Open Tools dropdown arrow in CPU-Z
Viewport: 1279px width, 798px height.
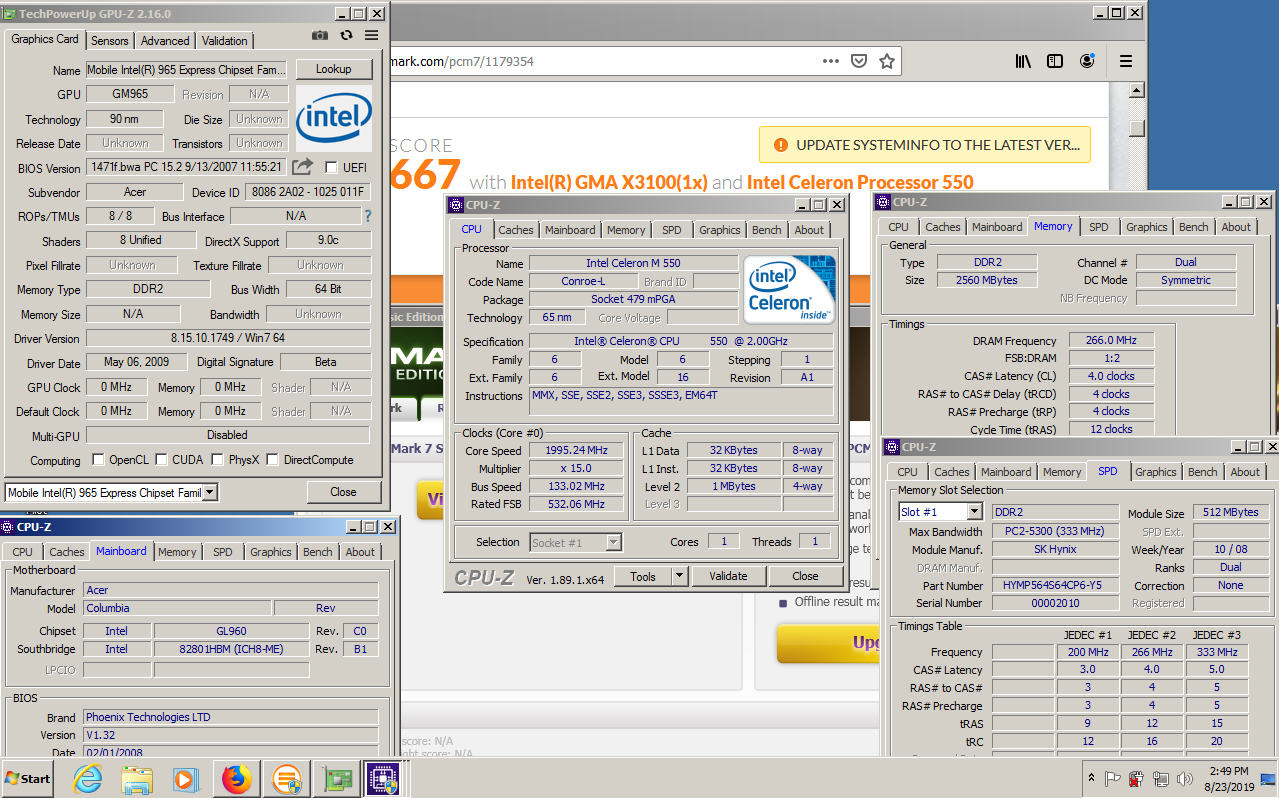click(679, 576)
